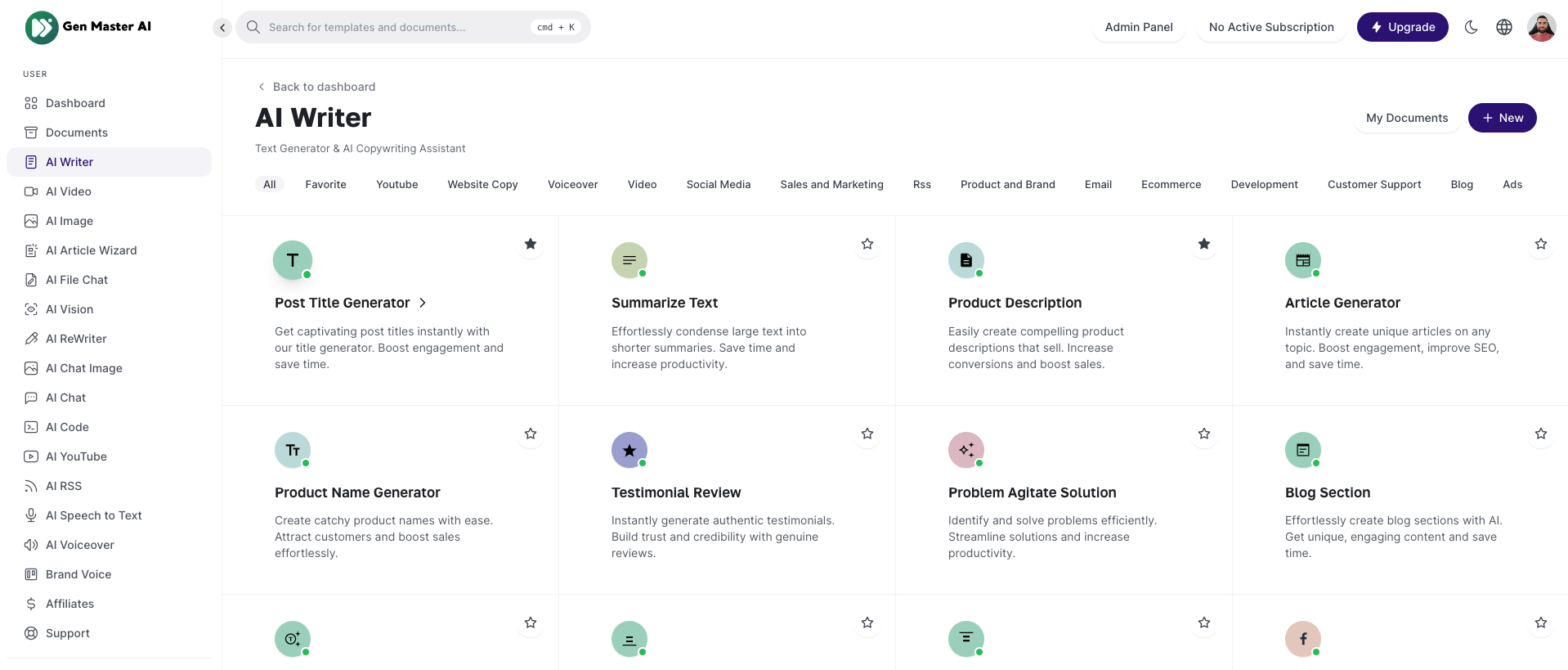The width and height of the screenshot is (1568, 670).
Task: Click the Summarize Text template icon
Action: click(629, 260)
